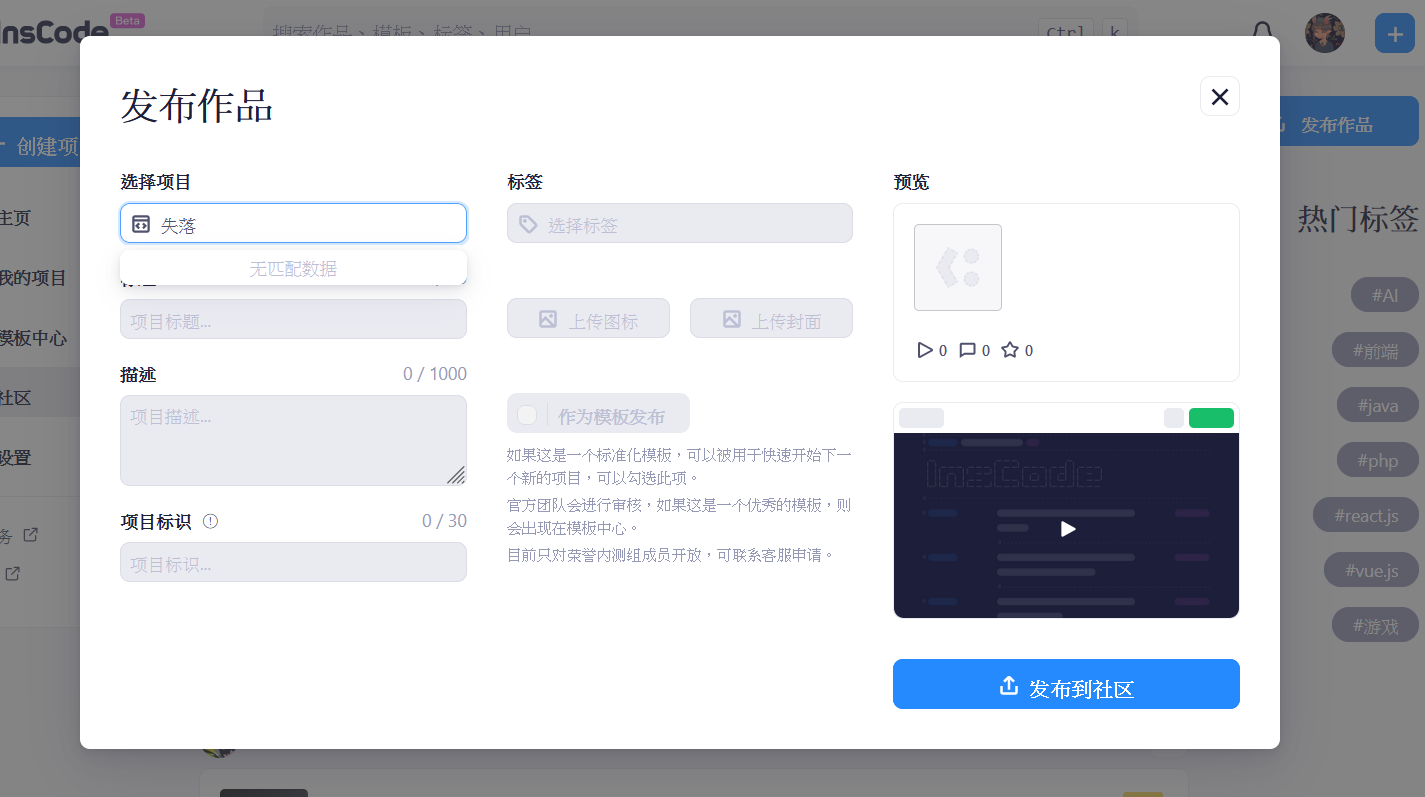This screenshot has height=797, width=1425.
Task: Click the 发布到社区 button
Action: [1066, 684]
